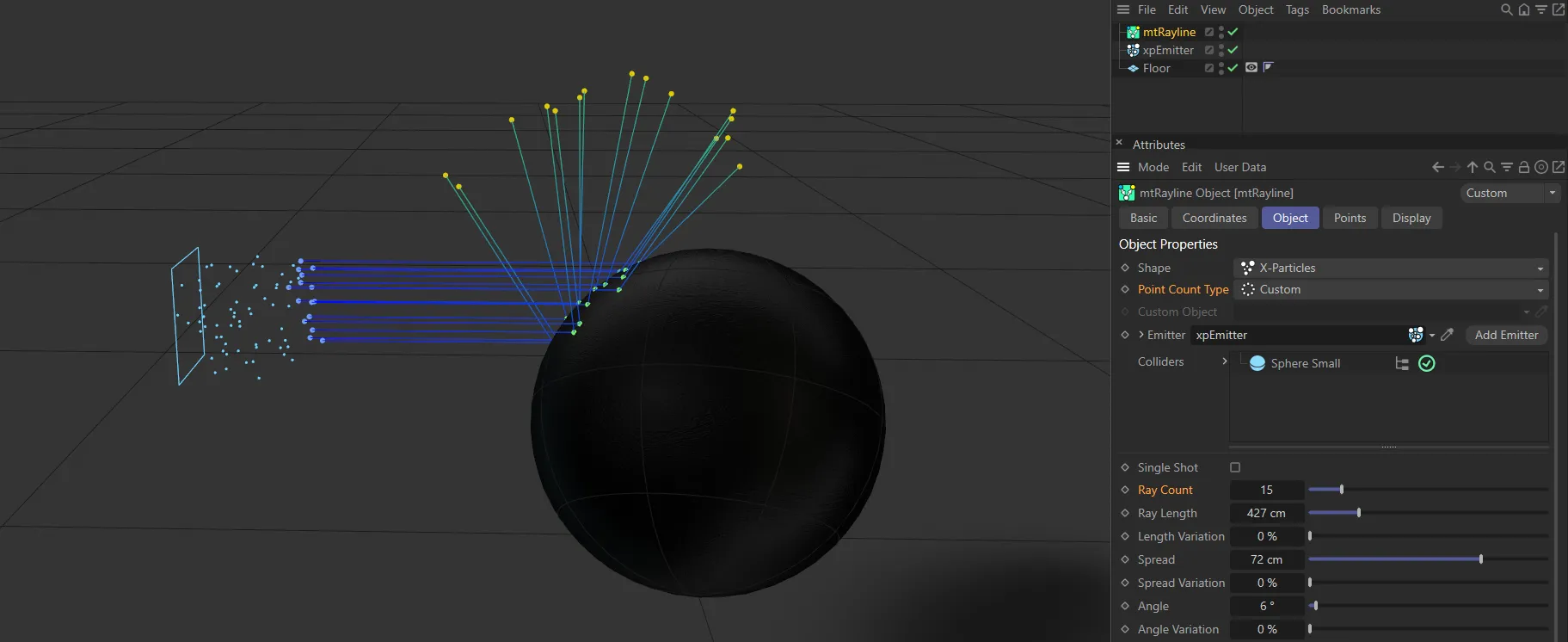Open Attributes in new window icon
Viewport: 1568px width, 642px height.
pyautogui.click(x=1559, y=167)
